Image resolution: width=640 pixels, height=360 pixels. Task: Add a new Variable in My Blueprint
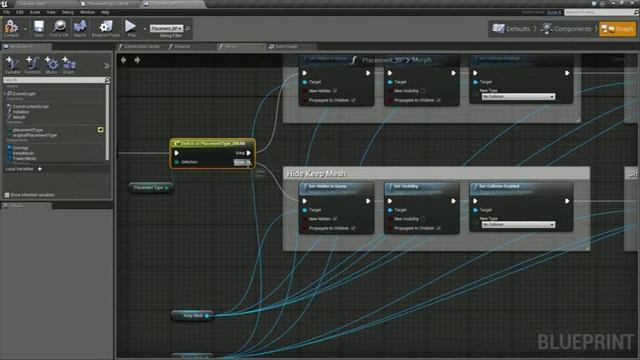12,64
